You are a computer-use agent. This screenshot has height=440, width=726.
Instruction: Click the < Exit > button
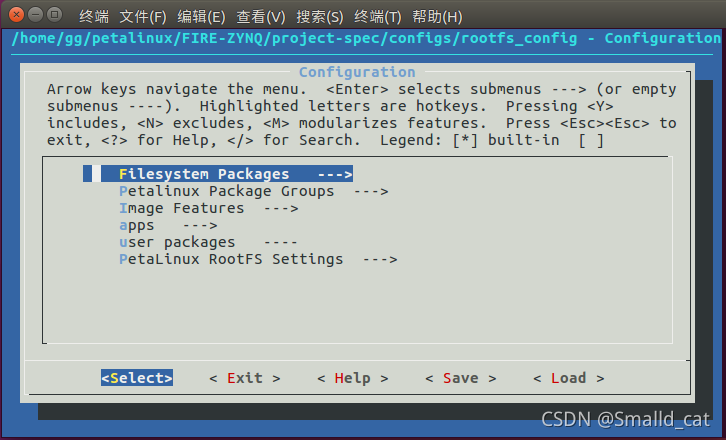pos(245,378)
